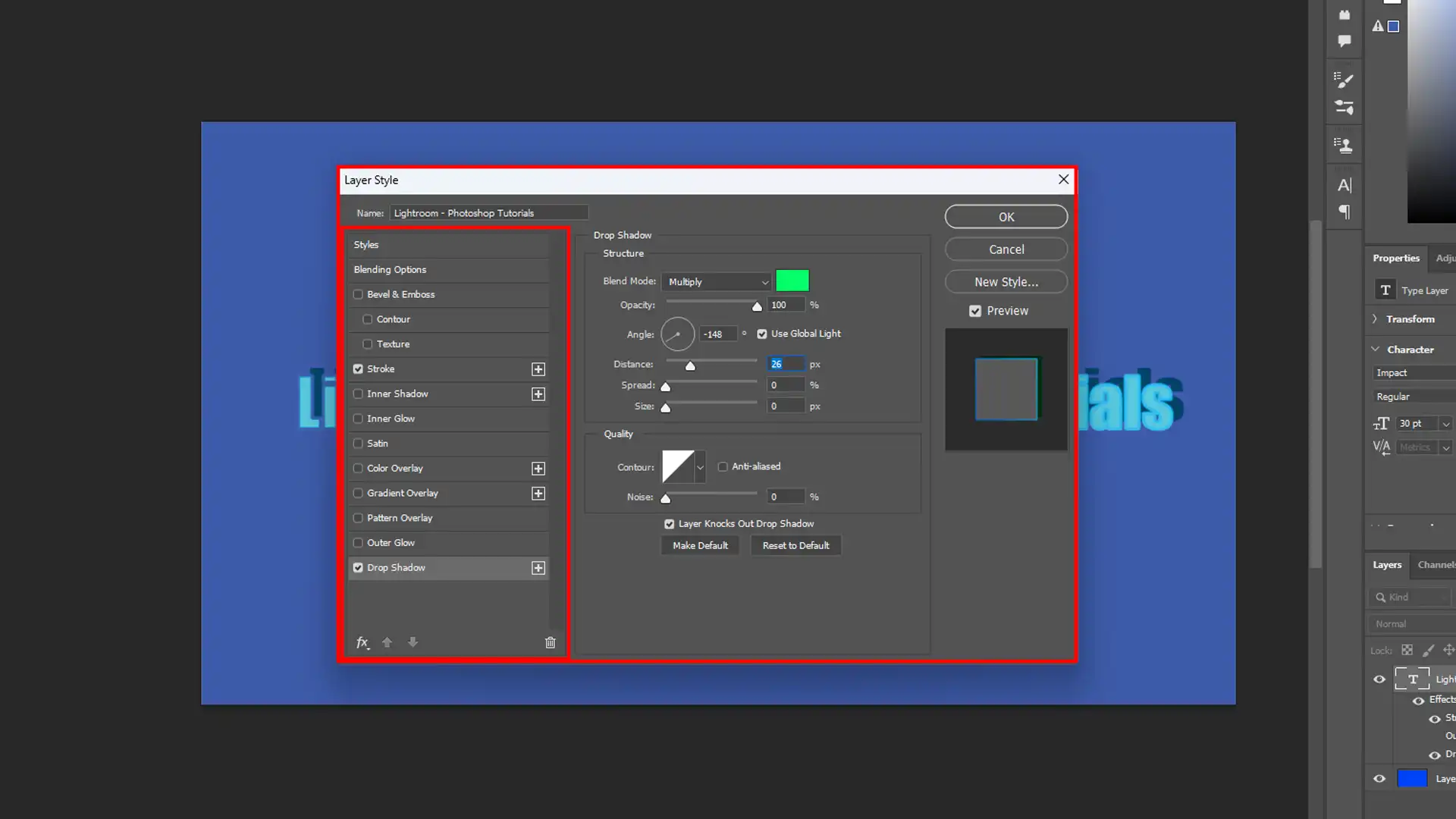Screen dimensions: 1456x819
Task: Enable the Anti-aliased checkbox
Action: click(723, 466)
